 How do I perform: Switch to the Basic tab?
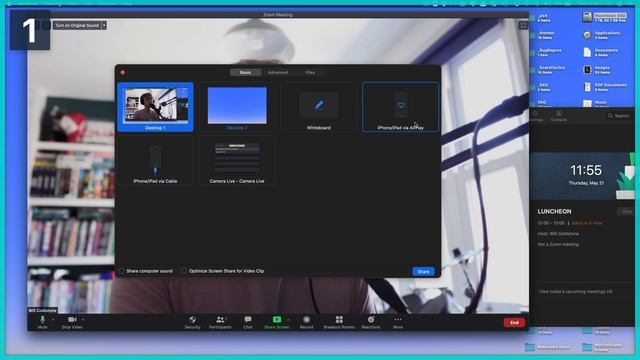point(245,72)
